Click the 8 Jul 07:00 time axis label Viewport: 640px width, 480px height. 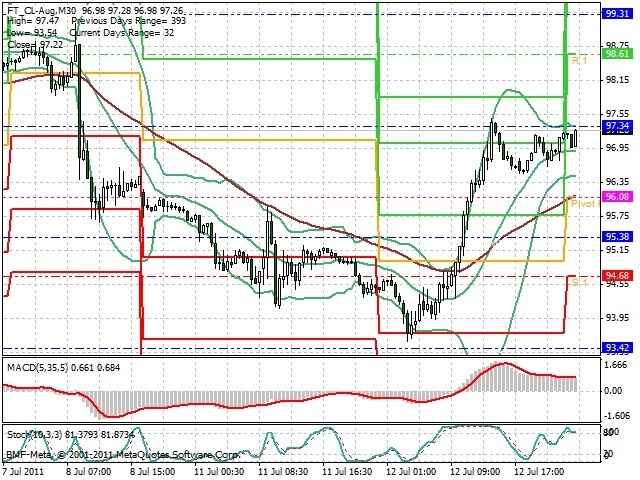point(89,471)
